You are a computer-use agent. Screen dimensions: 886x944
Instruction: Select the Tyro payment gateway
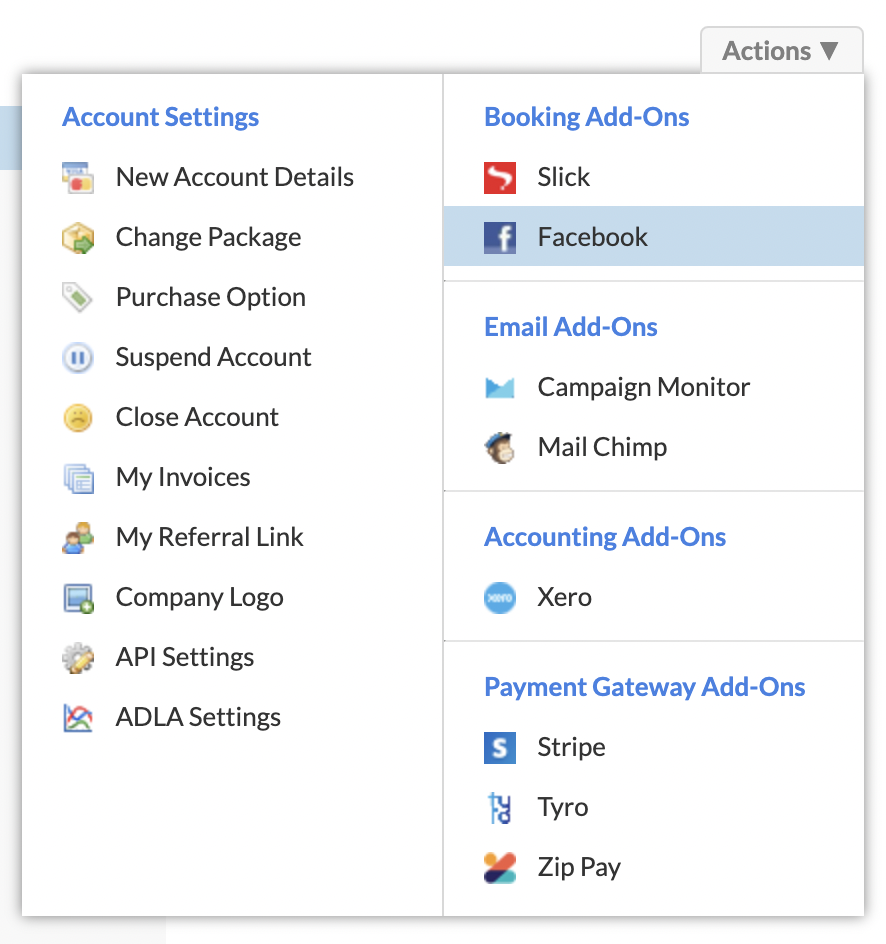click(654, 808)
